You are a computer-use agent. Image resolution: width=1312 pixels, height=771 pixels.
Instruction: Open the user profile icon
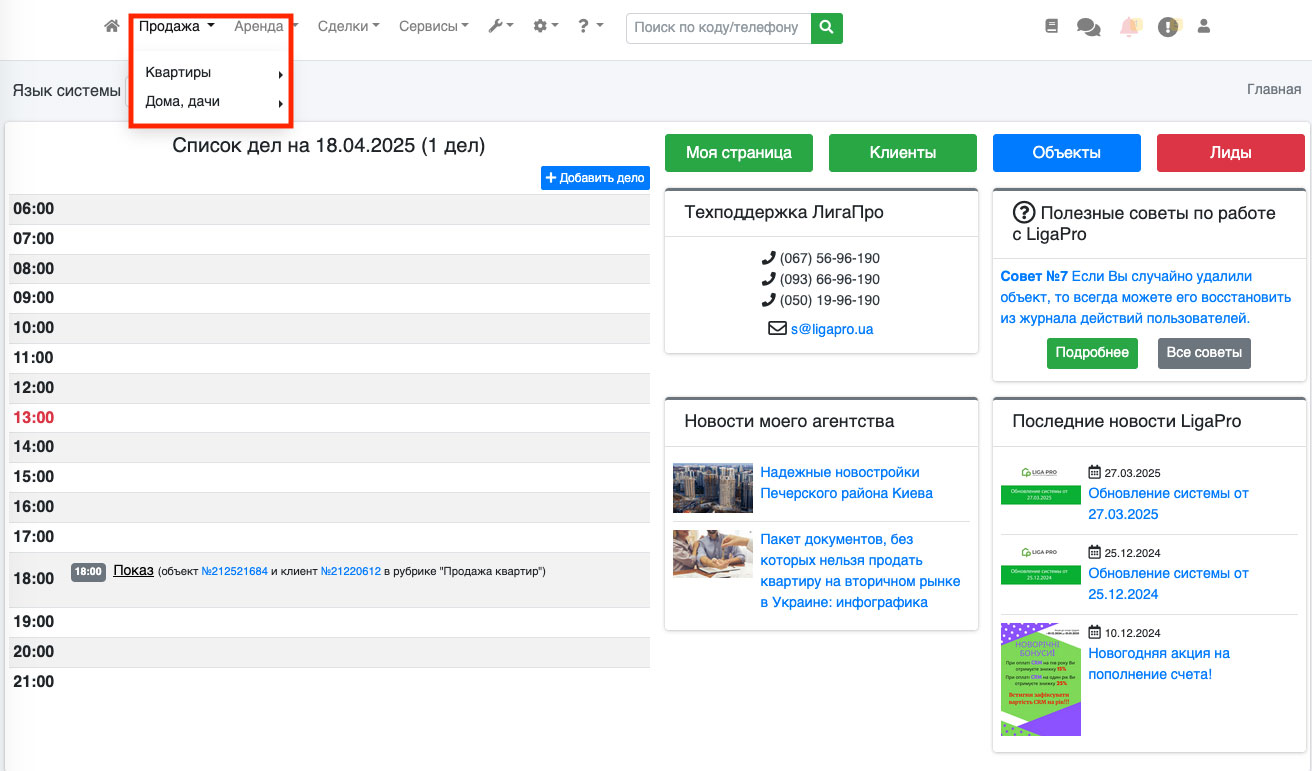(1204, 27)
